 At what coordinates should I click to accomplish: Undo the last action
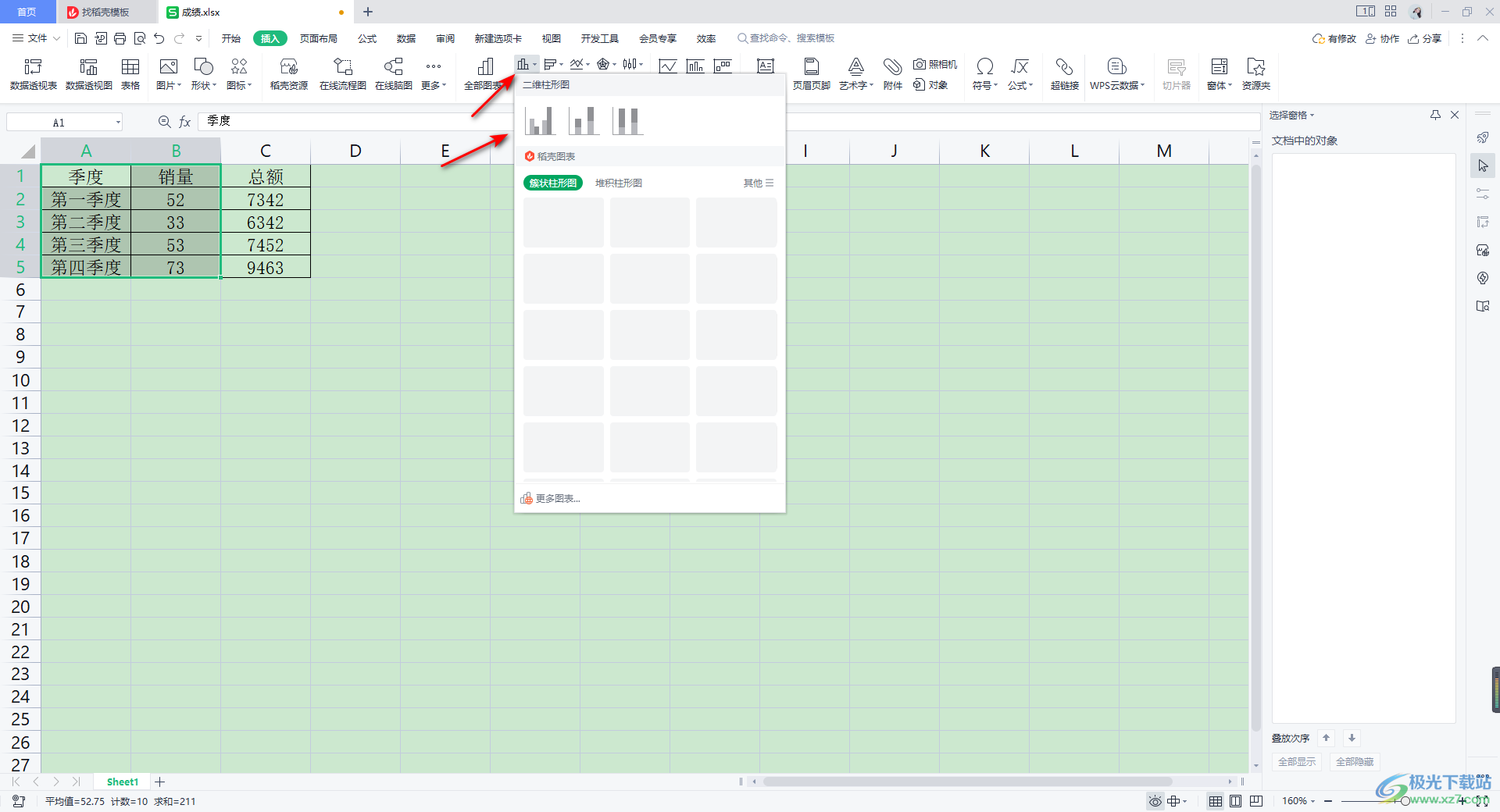159,38
